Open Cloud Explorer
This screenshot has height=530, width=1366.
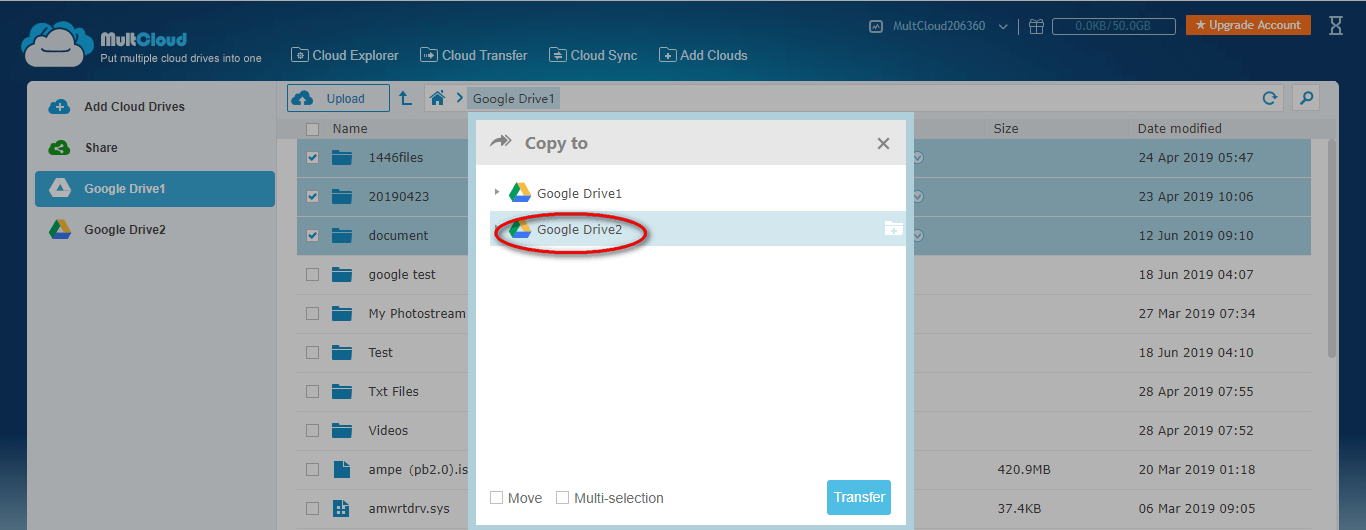345,55
